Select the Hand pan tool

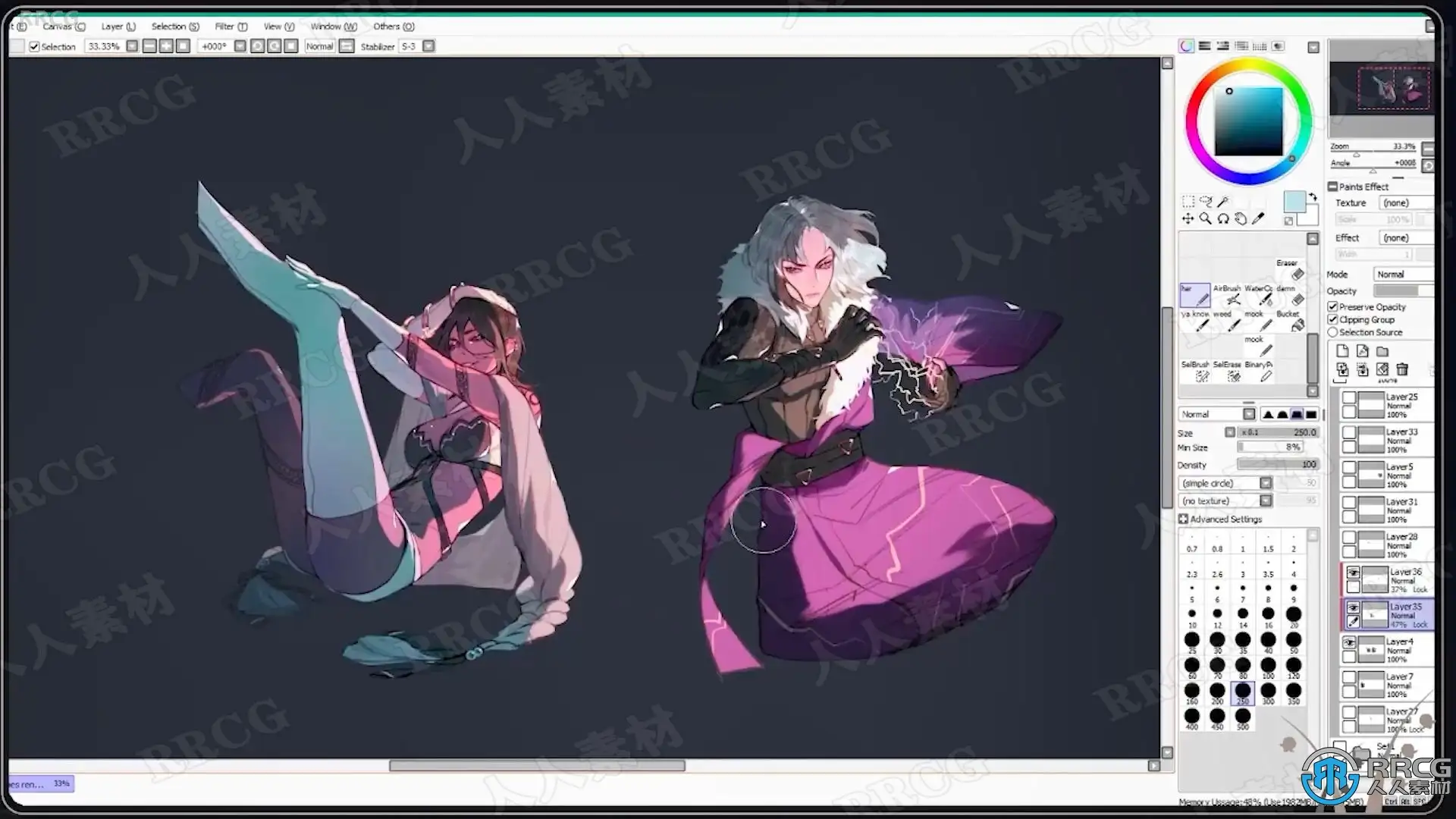click(1241, 219)
